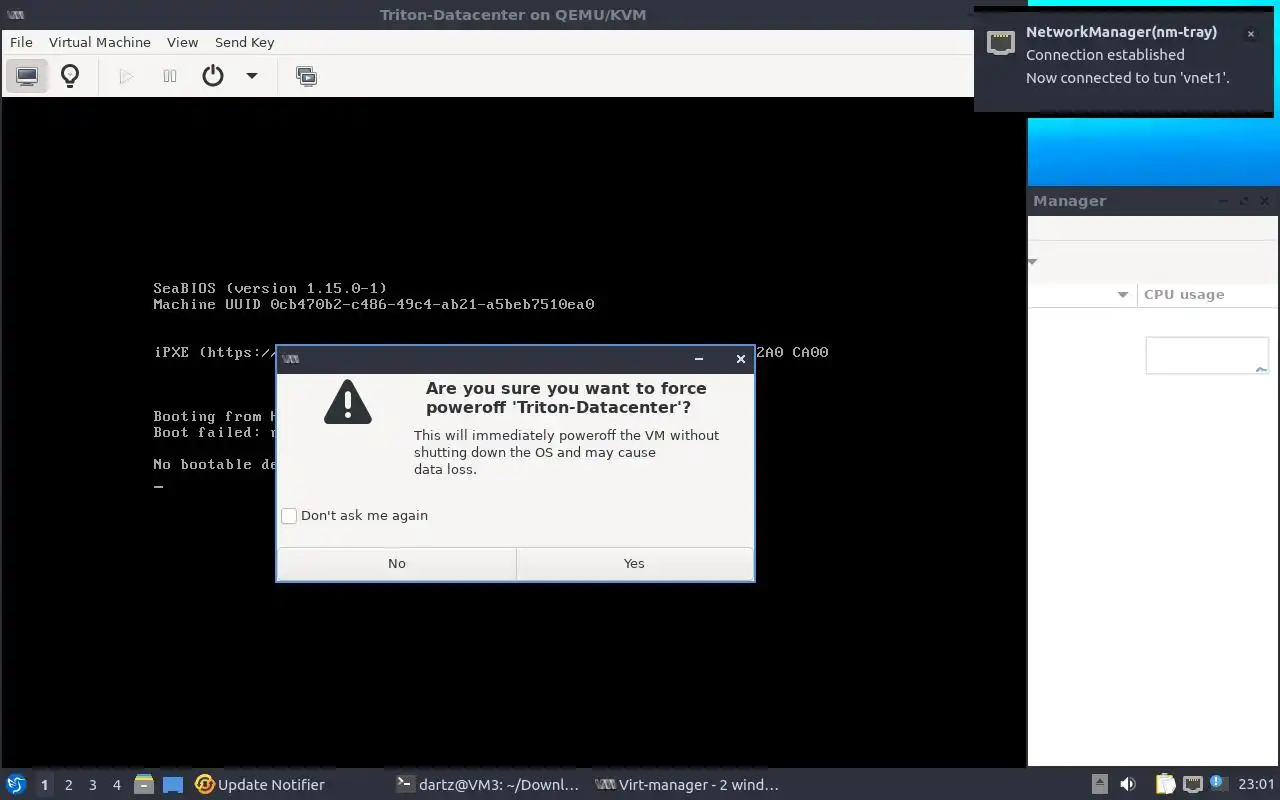Click the warning triangle icon in dialog
Viewport: 1280px width, 800px height.
(348, 402)
